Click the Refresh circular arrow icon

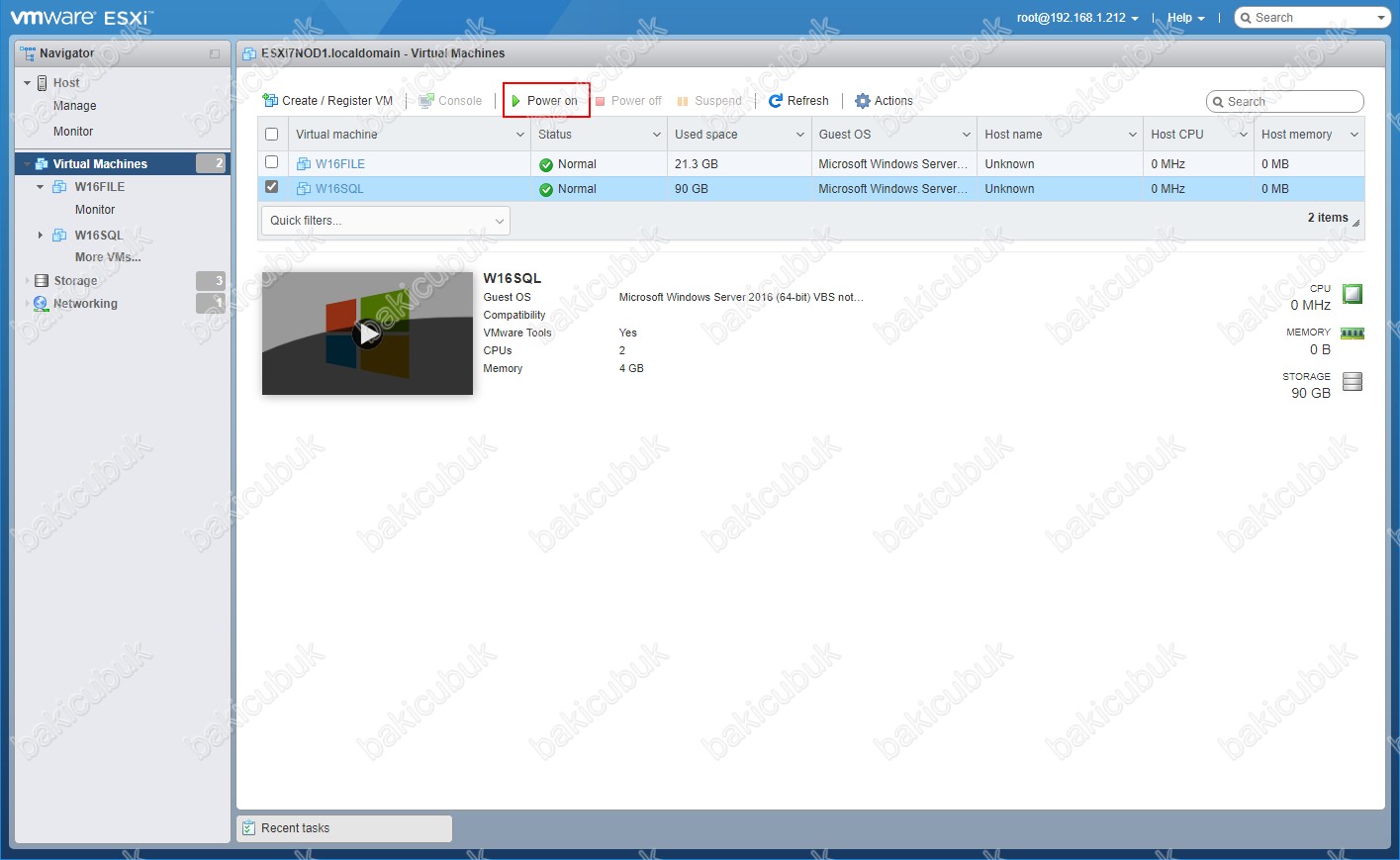point(776,101)
